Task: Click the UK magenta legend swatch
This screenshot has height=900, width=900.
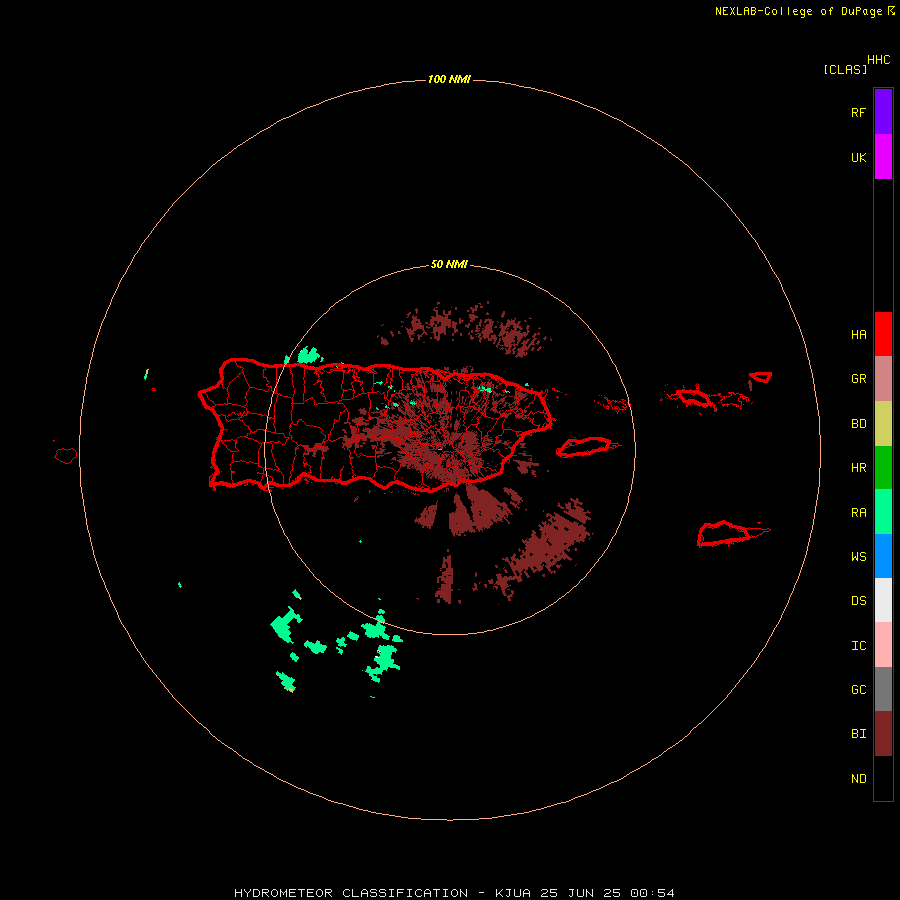Action: [x=883, y=157]
